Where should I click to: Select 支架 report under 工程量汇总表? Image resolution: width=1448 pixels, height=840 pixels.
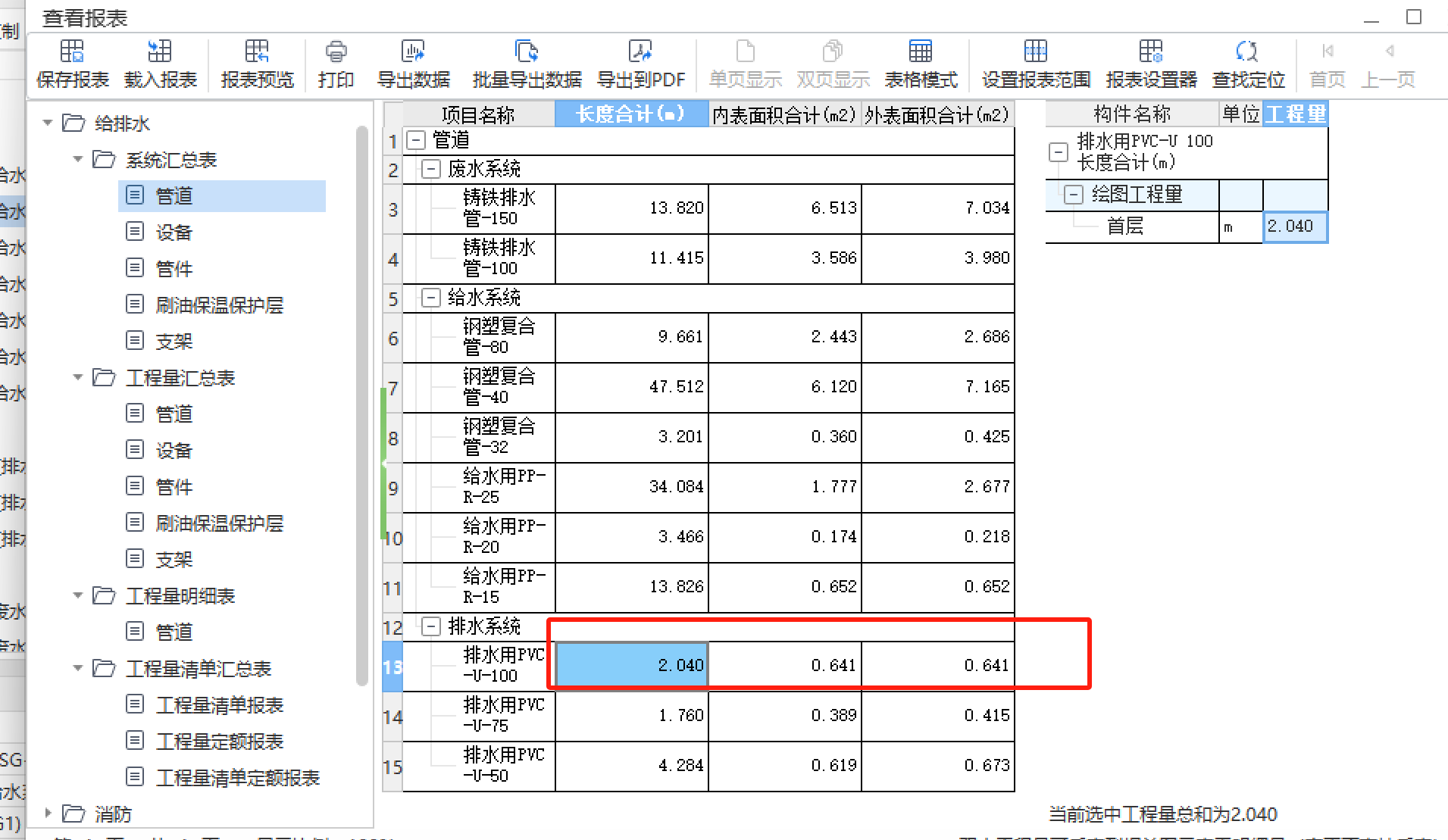[174, 559]
